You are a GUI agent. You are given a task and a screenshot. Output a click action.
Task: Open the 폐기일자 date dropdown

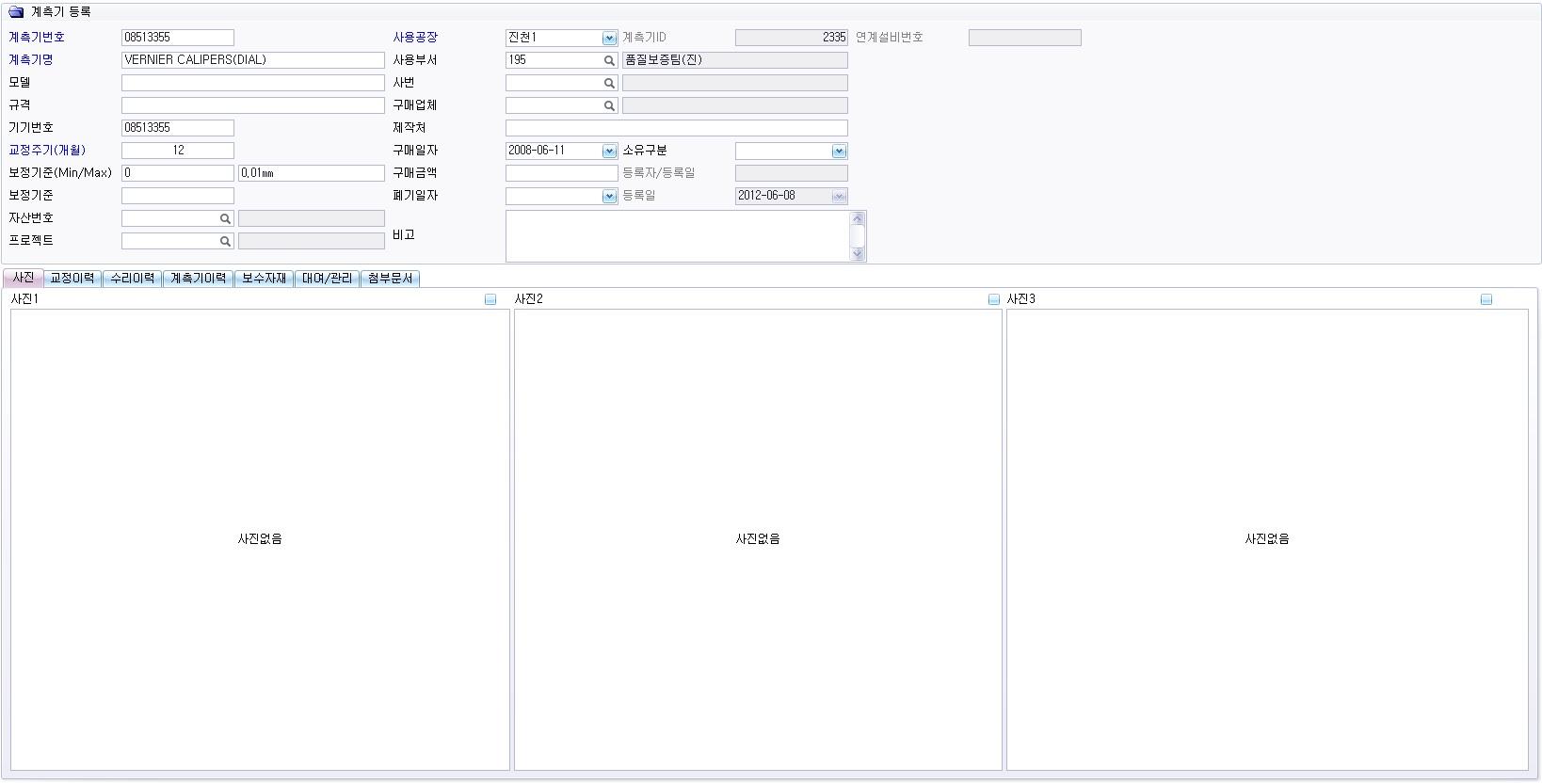609,196
